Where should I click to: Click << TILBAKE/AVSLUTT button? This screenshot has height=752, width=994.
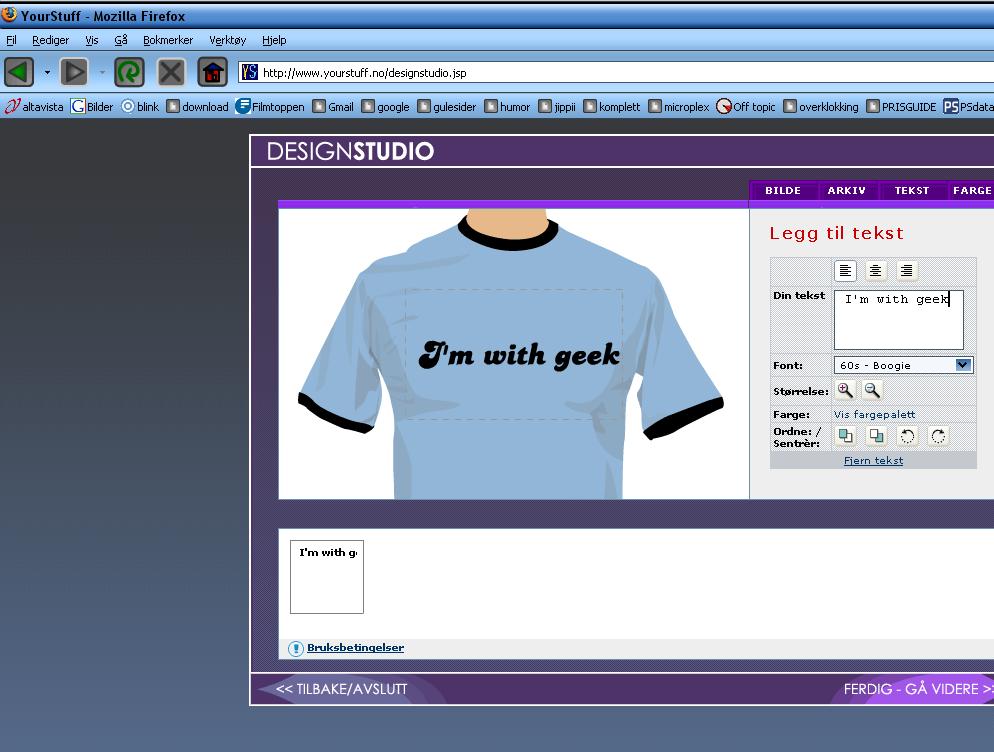pos(341,689)
